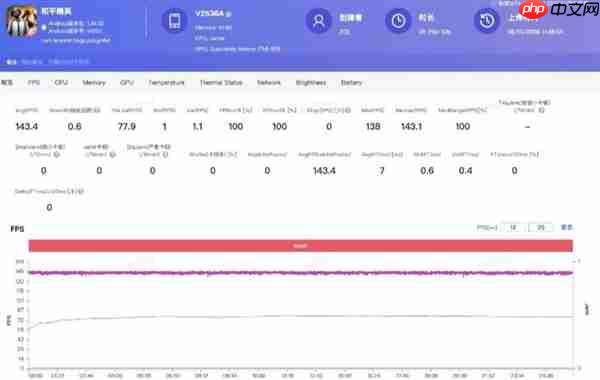
Task: Switch to the Battery tab
Action: (x=351, y=83)
